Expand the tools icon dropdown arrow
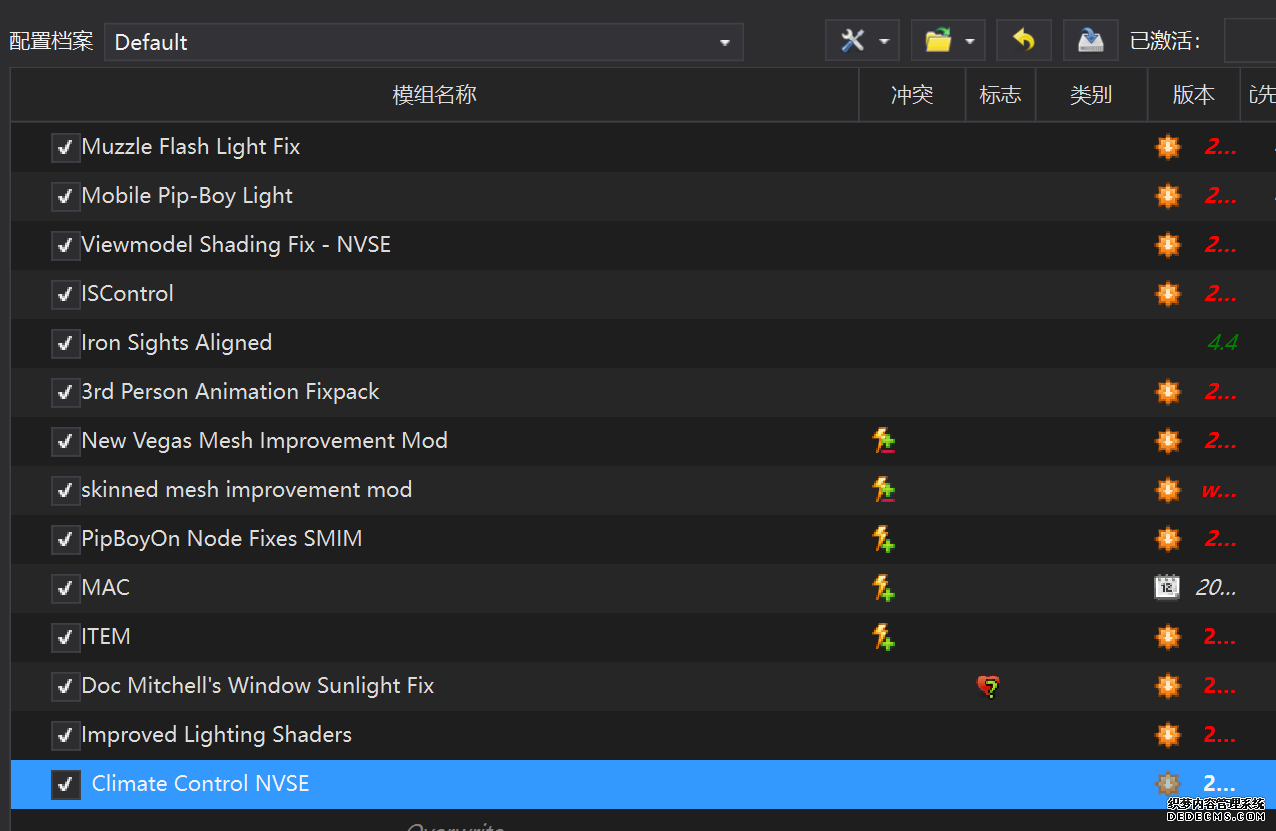The width and height of the screenshot is (1276, 831). pyautogui.click(x=884, y=42)
